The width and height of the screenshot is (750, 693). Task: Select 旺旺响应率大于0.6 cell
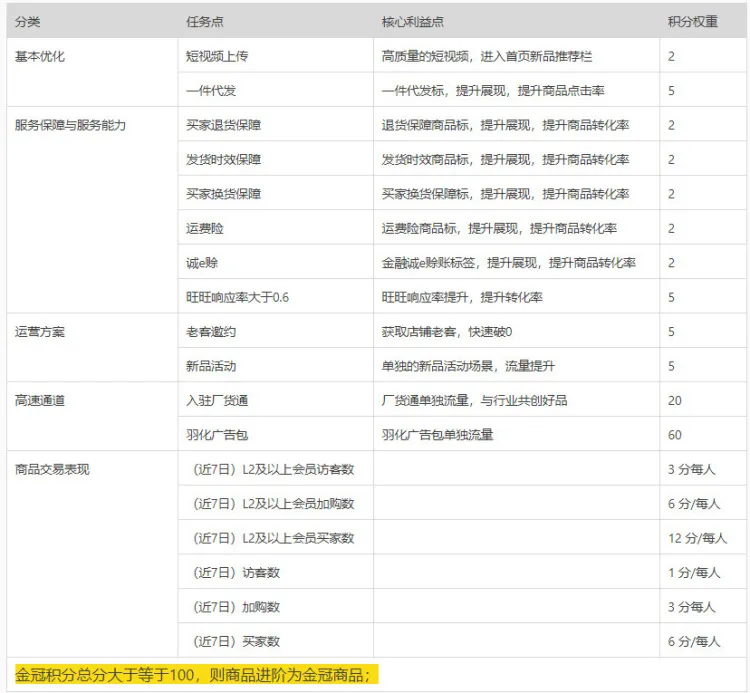[276, 297]
